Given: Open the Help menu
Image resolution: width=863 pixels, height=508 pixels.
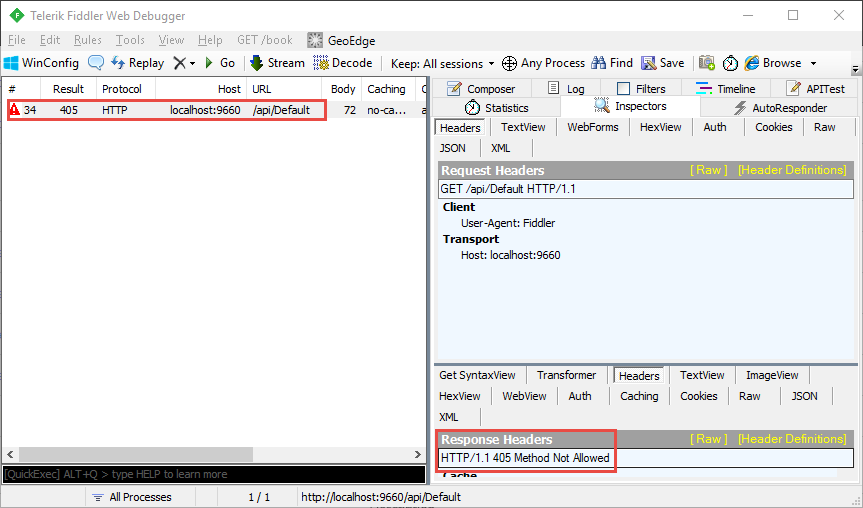Looking at the screenshot, I should point(210,40).
